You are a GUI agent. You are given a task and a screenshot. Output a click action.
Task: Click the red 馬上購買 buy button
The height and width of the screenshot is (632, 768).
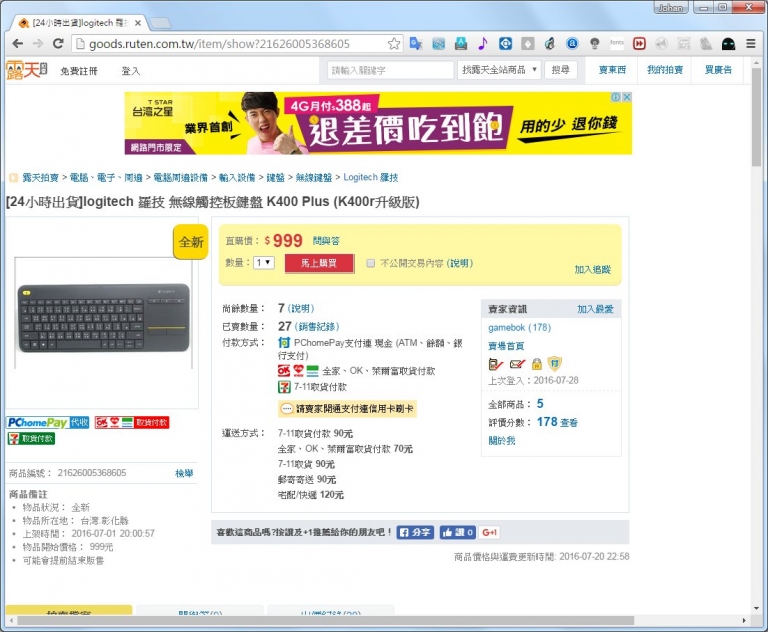pos(319,263)
